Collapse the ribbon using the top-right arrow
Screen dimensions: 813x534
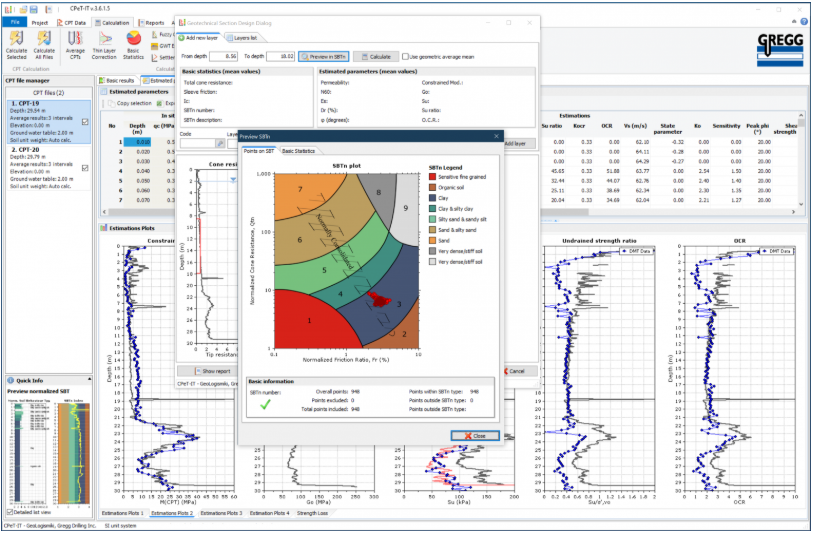click(794, 22)
